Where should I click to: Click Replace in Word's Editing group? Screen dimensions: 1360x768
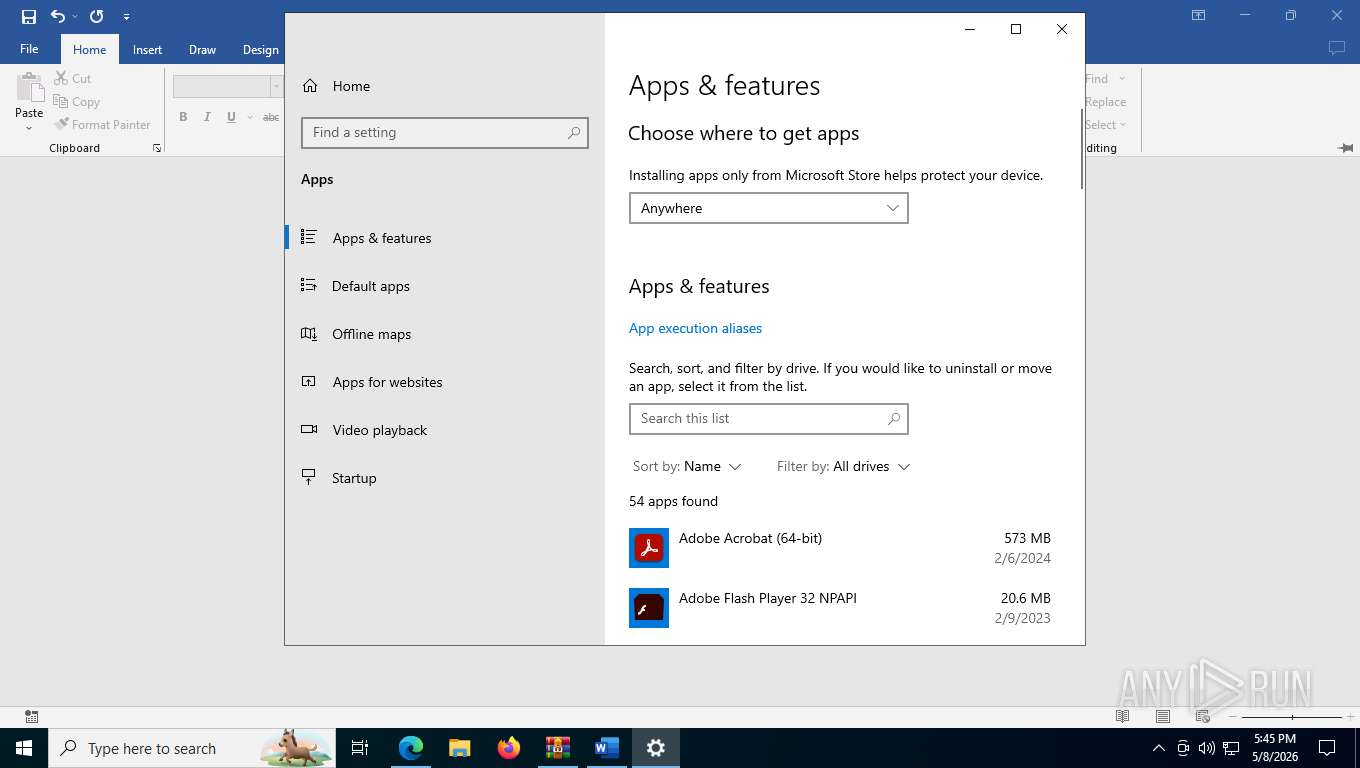[1105, 101]
